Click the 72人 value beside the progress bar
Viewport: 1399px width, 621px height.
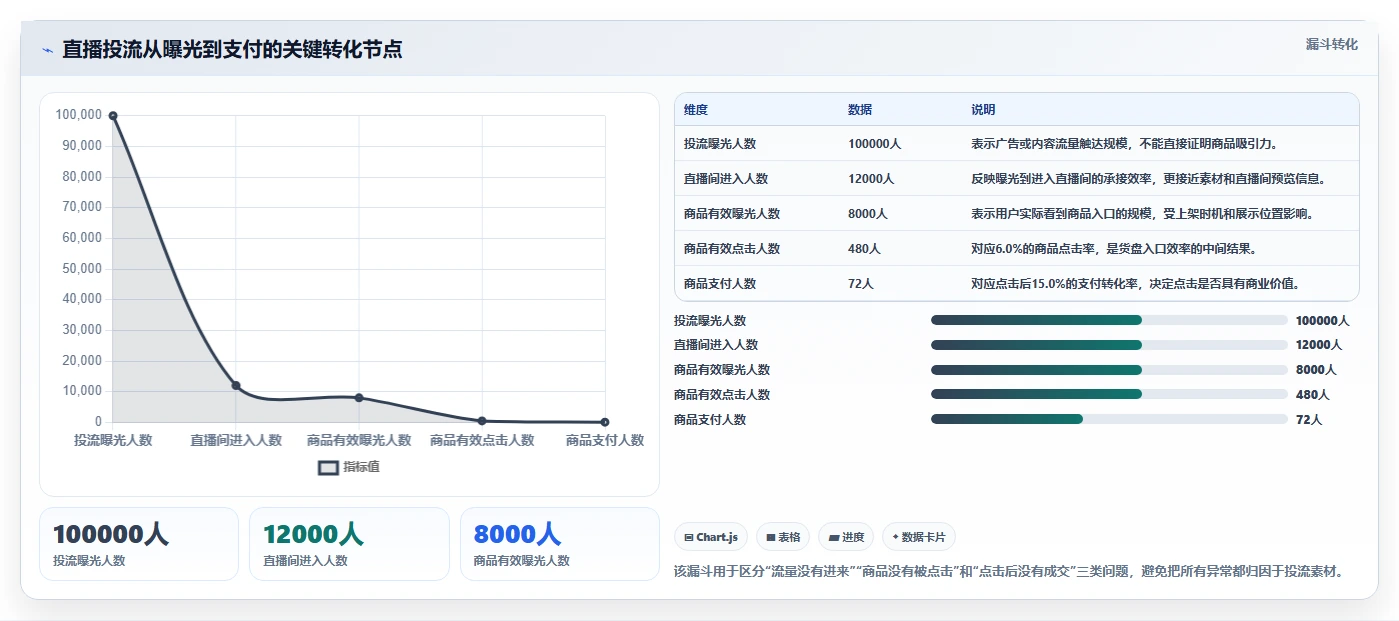pos(1309,420)
